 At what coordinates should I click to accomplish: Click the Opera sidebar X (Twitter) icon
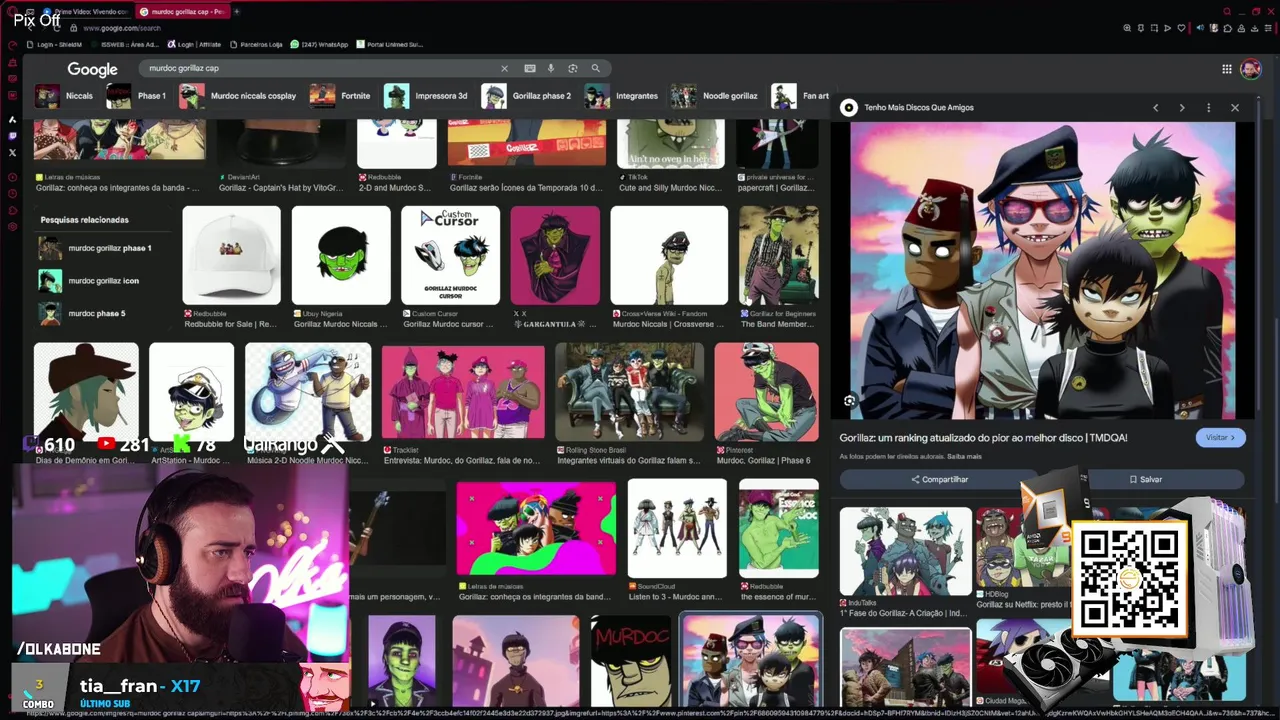tap(12, 153)
